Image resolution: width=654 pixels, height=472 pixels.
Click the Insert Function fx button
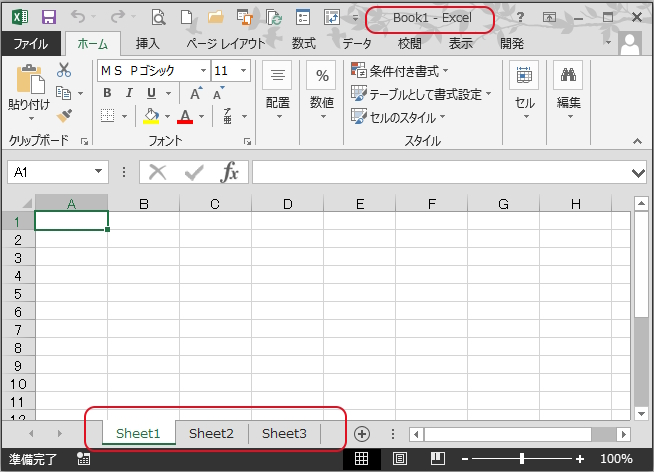229,172
